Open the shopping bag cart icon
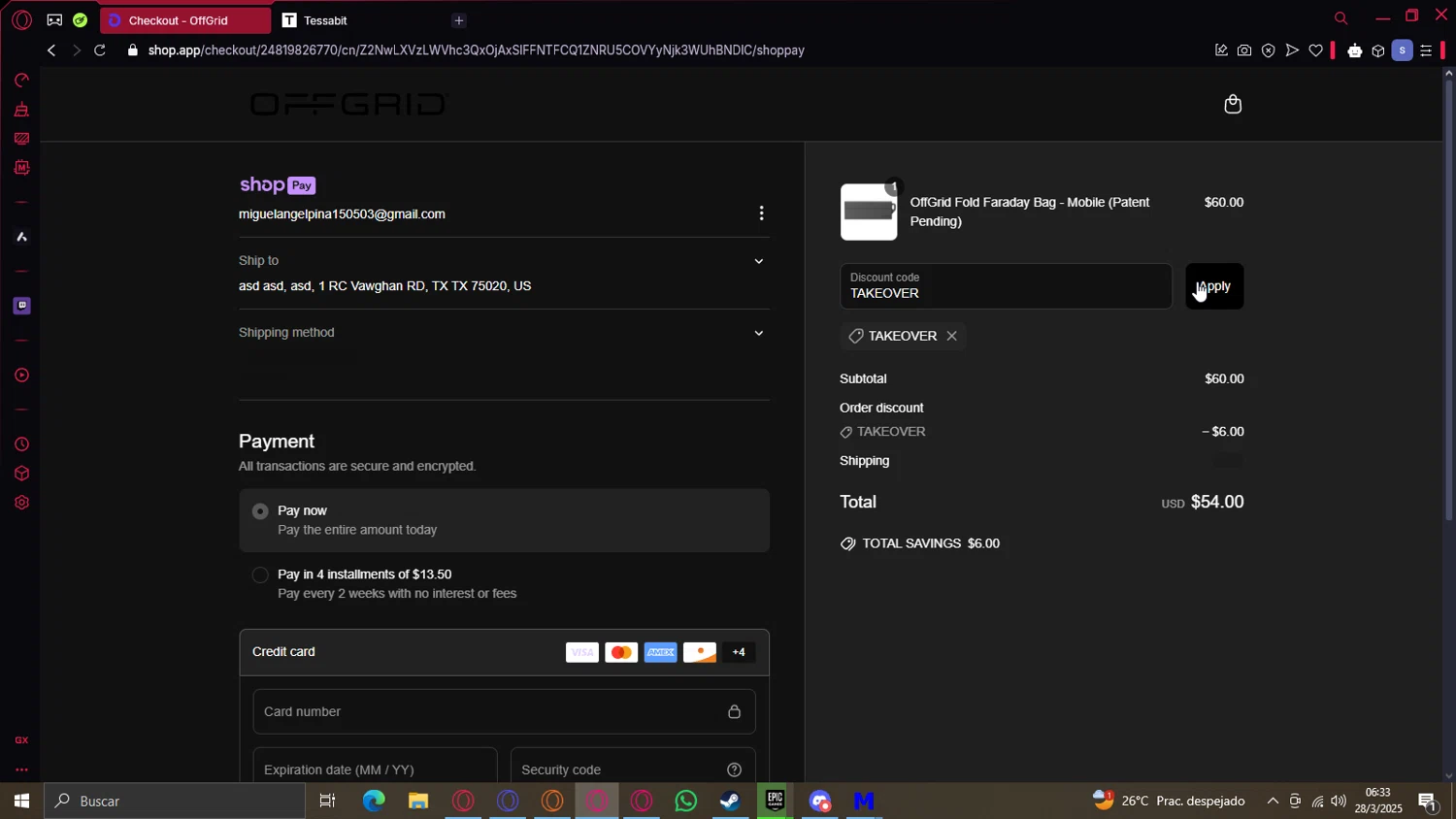Image resolution: width=1456 pixels, height=819 pixels. click(x=1233, y=104)
